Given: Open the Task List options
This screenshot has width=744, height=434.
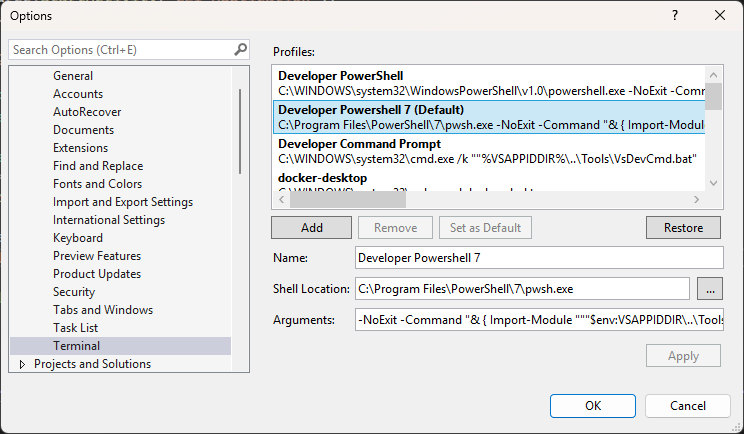Looking at the screenshot, I should click(x=75, y=328).
